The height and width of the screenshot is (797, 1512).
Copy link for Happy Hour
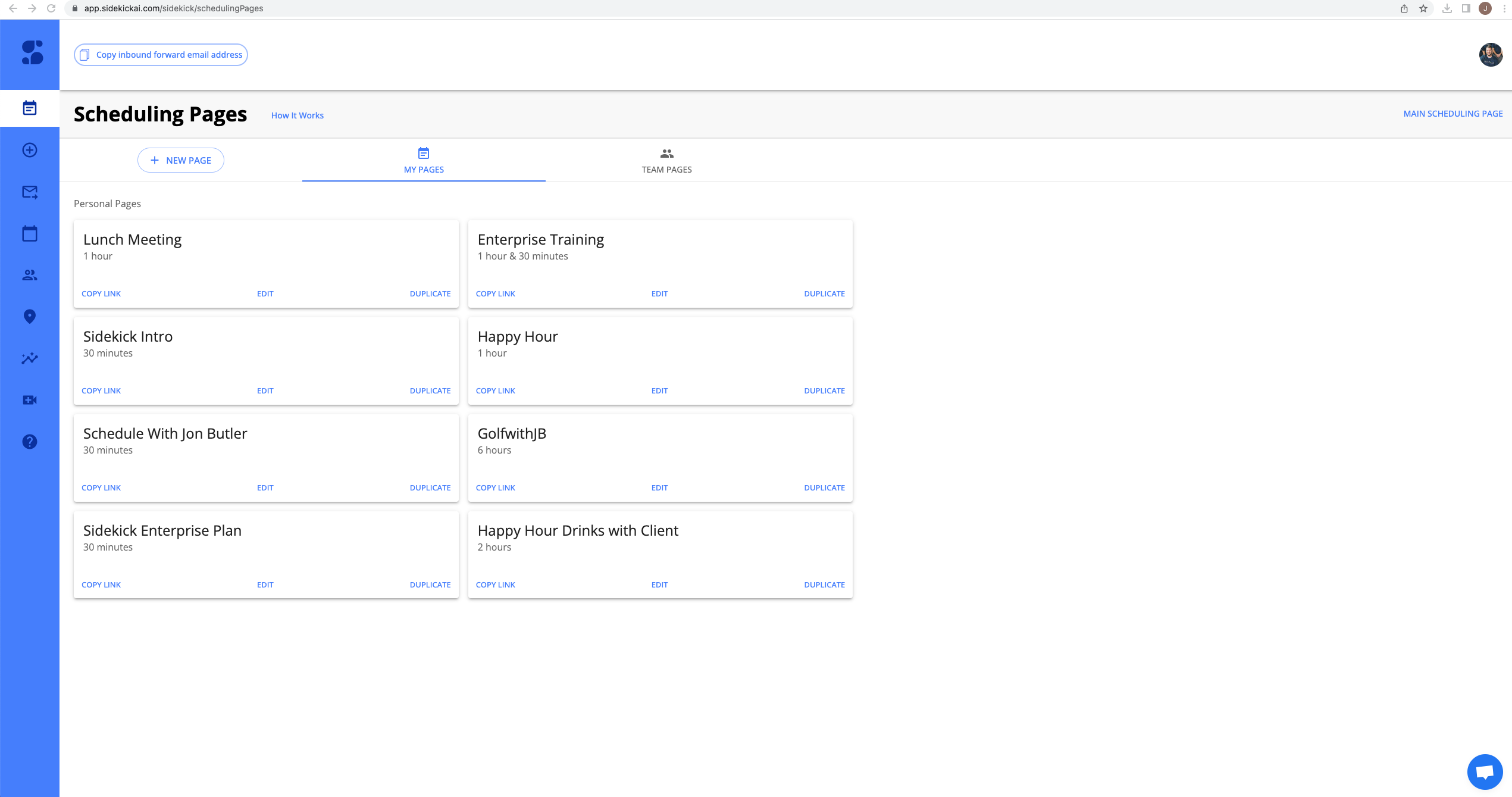496,391
